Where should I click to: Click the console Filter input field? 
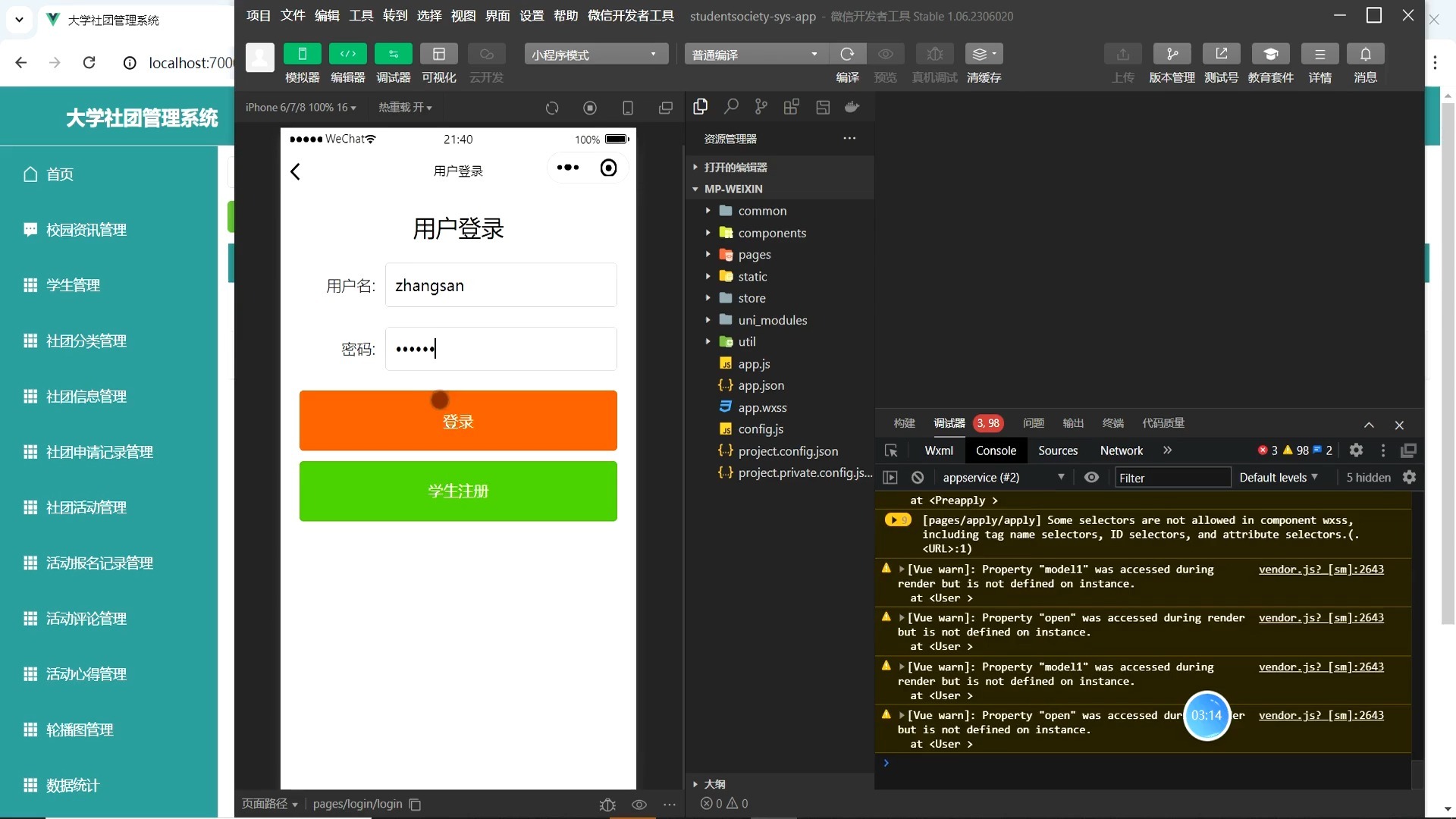(1172, 477)
